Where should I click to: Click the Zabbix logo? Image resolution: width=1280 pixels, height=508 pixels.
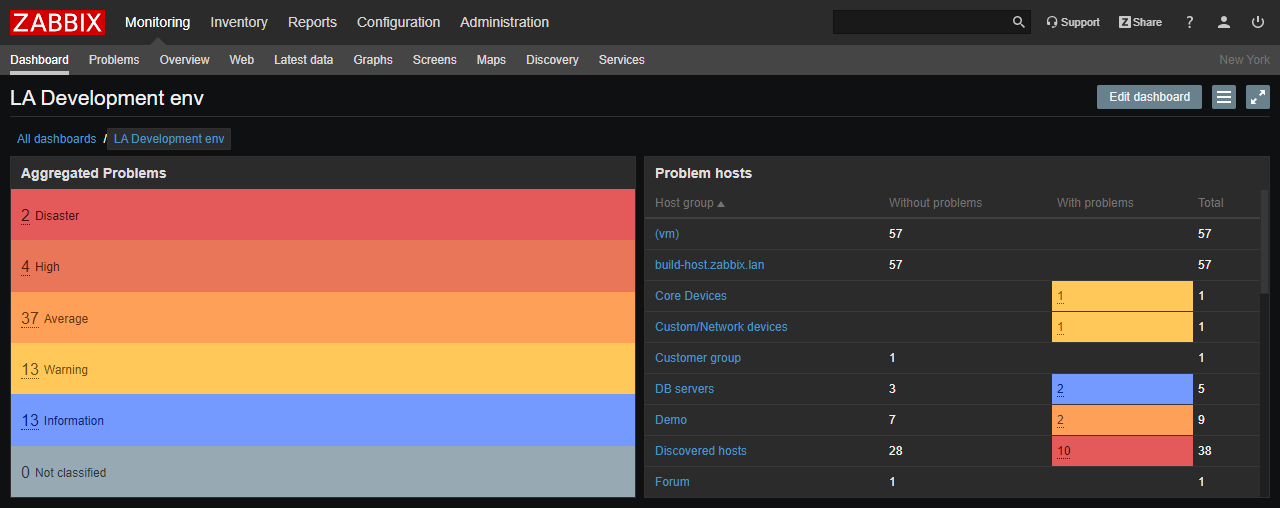(58, 22)
